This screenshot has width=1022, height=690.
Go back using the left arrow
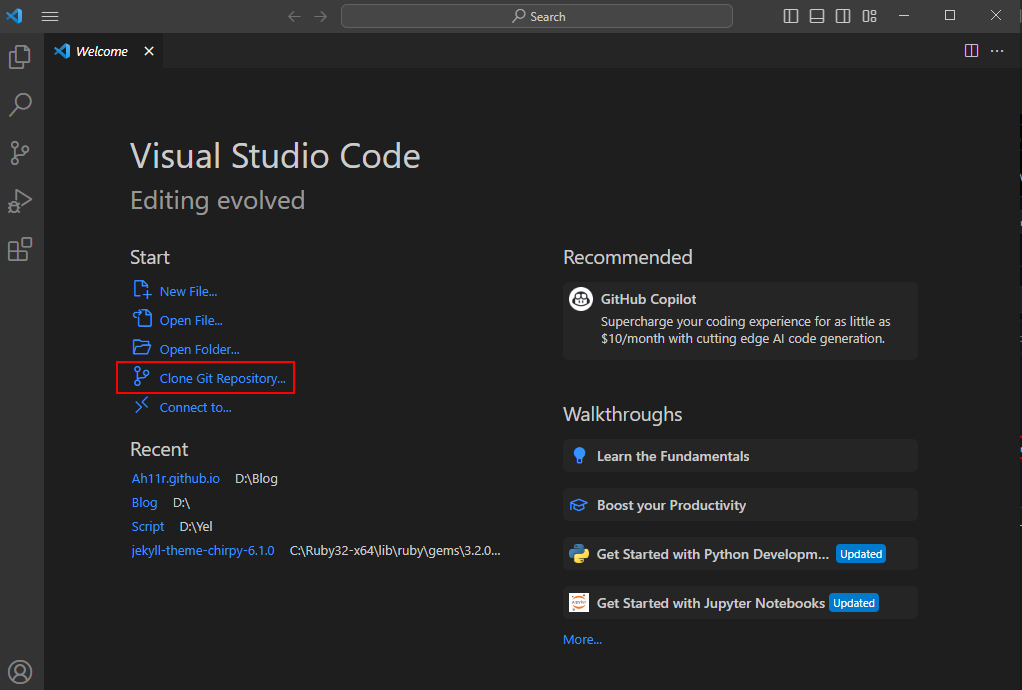pyautogui.click(x=295, y=16)
